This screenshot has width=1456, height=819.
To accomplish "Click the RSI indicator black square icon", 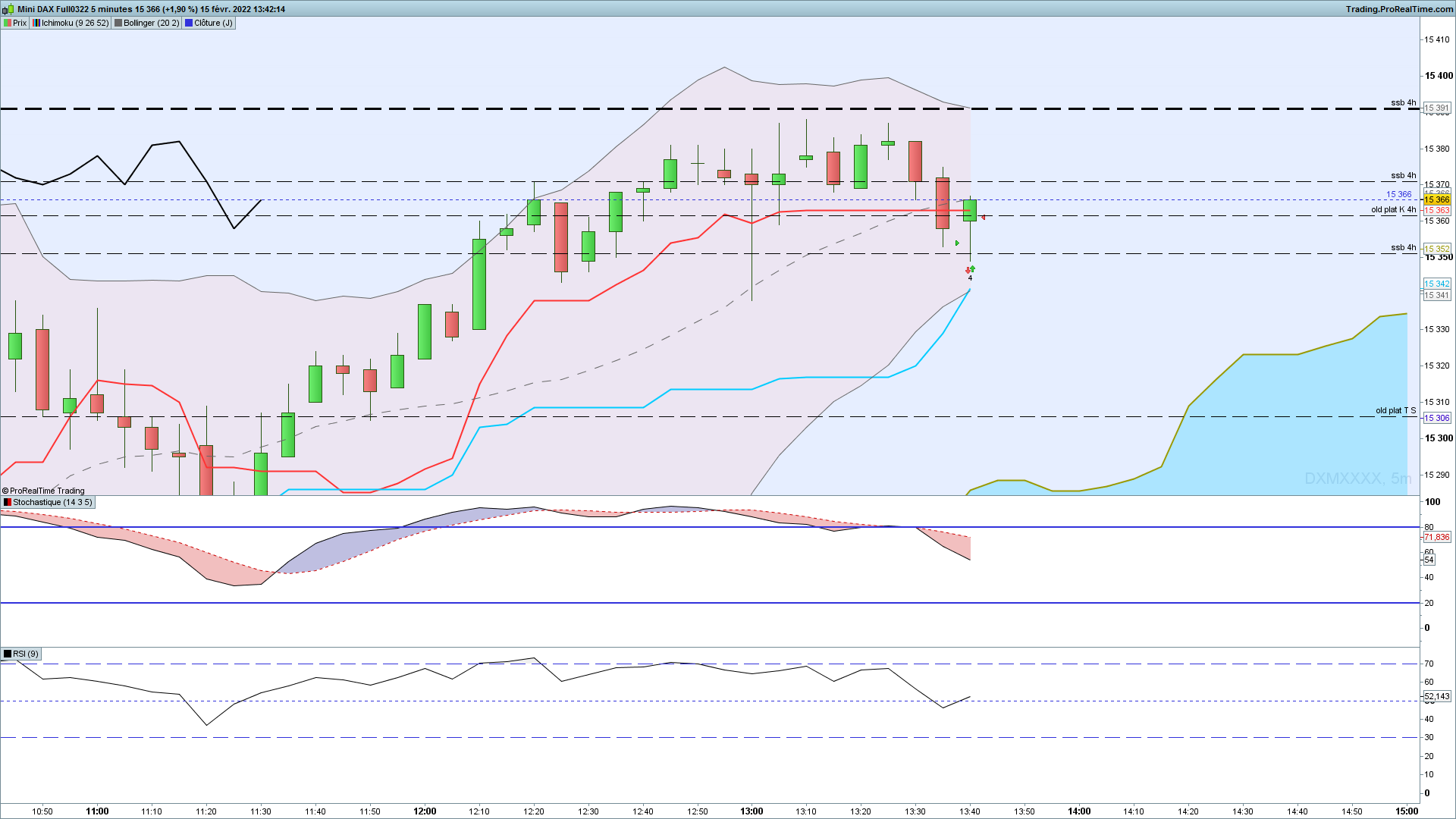I will [x=8, y=654].
